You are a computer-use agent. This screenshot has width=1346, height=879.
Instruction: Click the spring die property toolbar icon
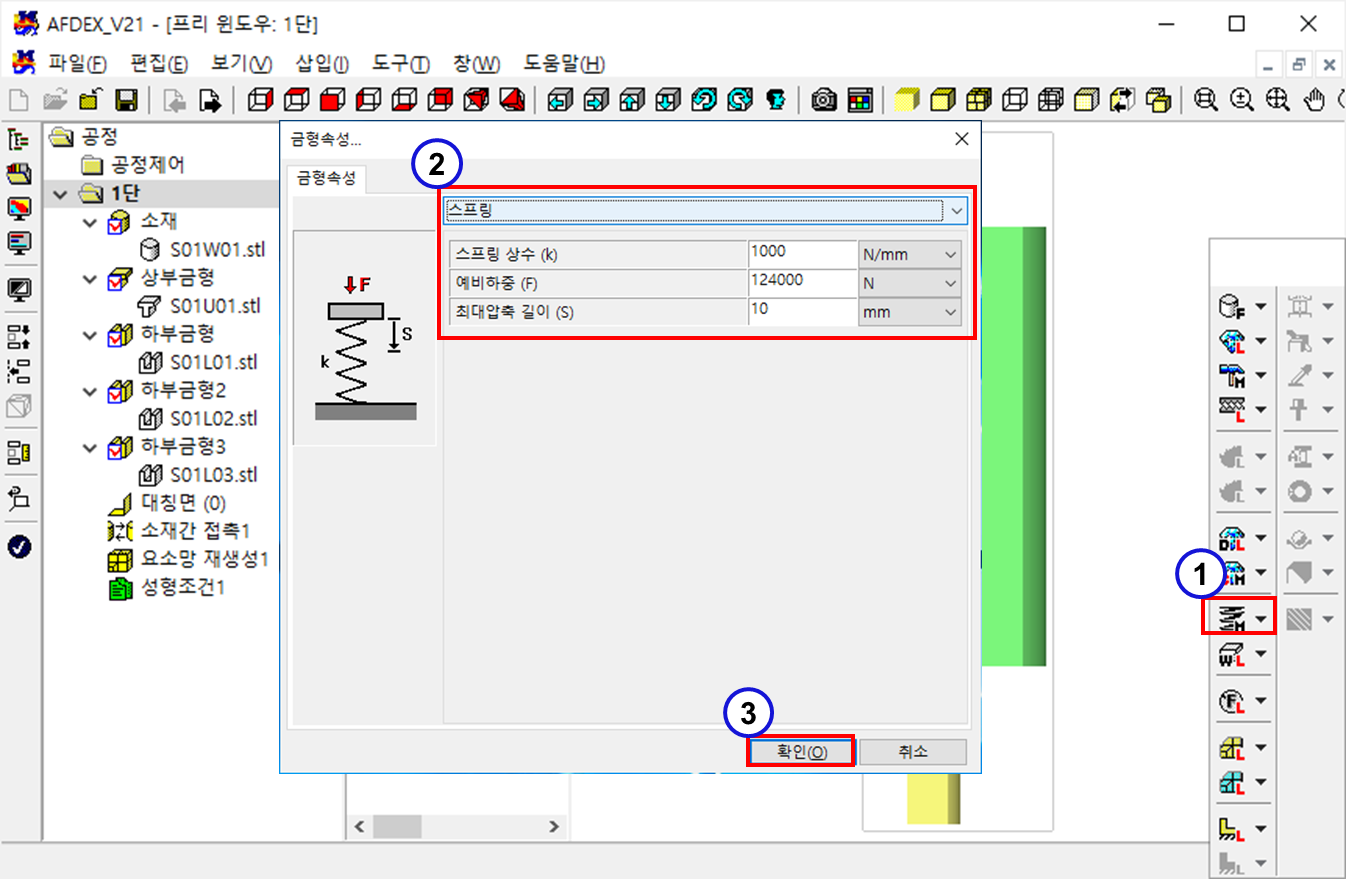pos(1229,619)
